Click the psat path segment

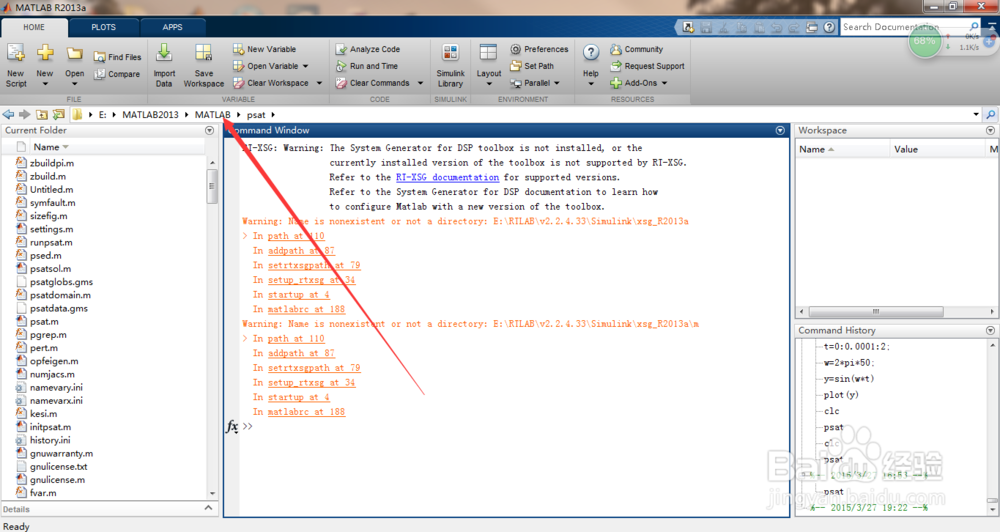point(256,115)
